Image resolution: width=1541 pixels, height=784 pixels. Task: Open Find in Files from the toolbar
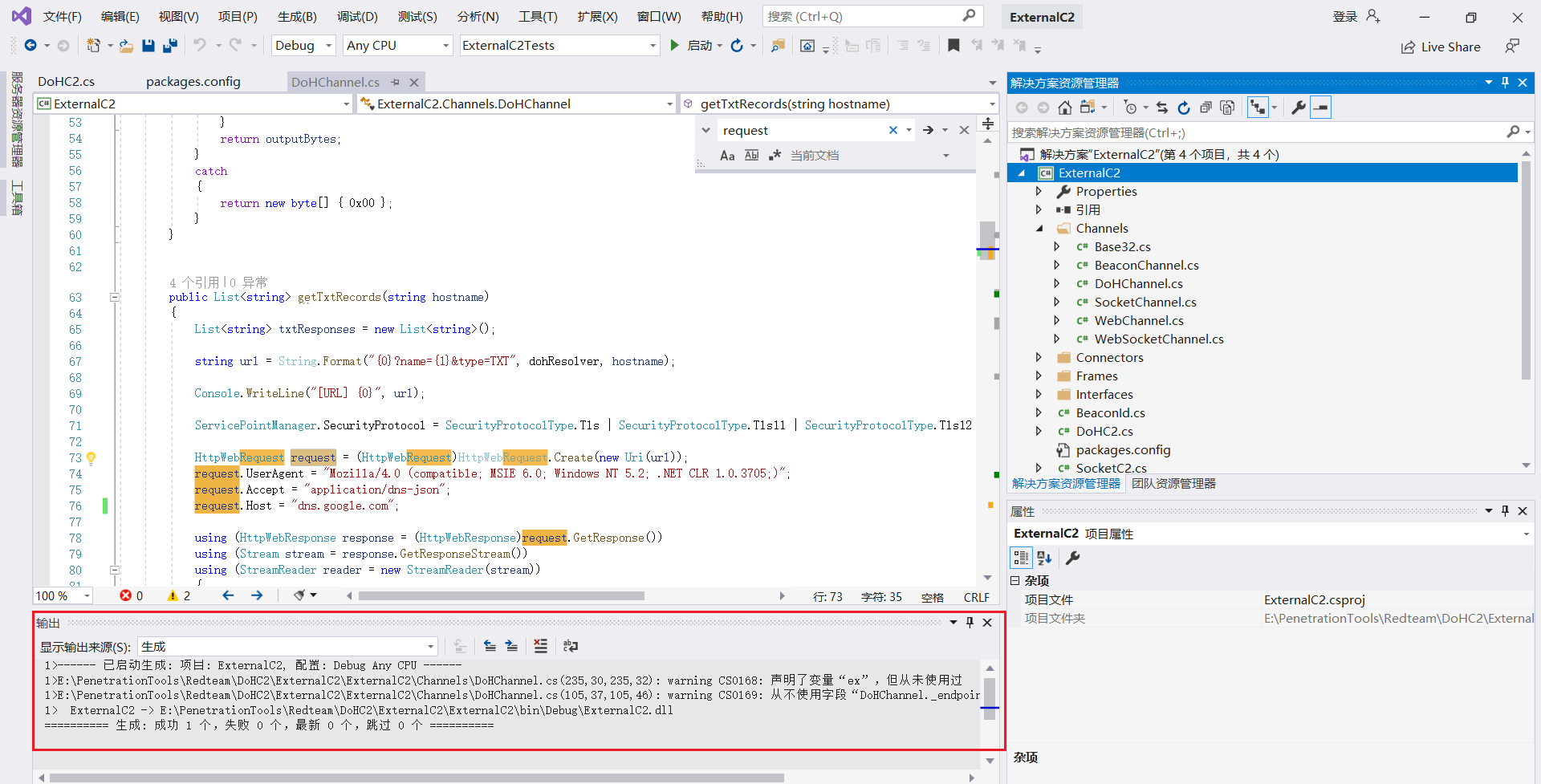point(778,46)
